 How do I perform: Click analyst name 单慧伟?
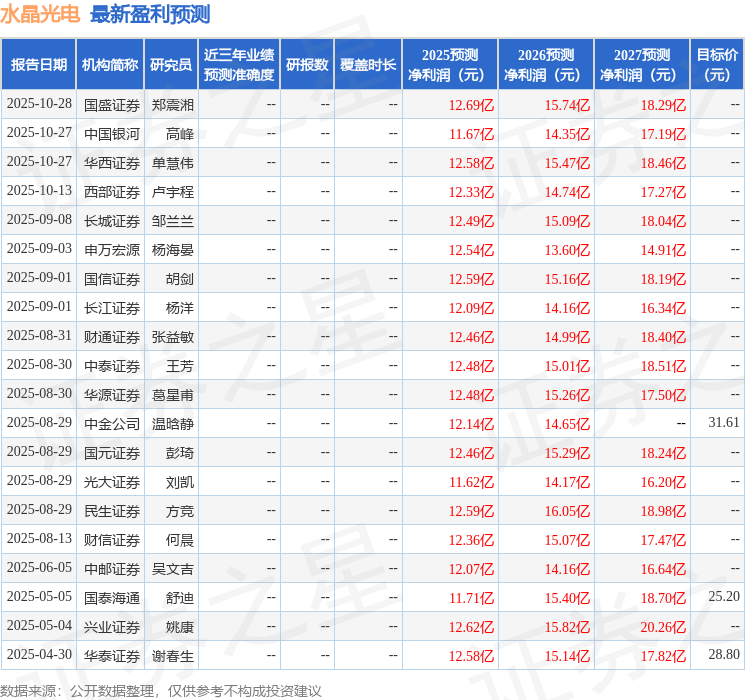[172, 163]
